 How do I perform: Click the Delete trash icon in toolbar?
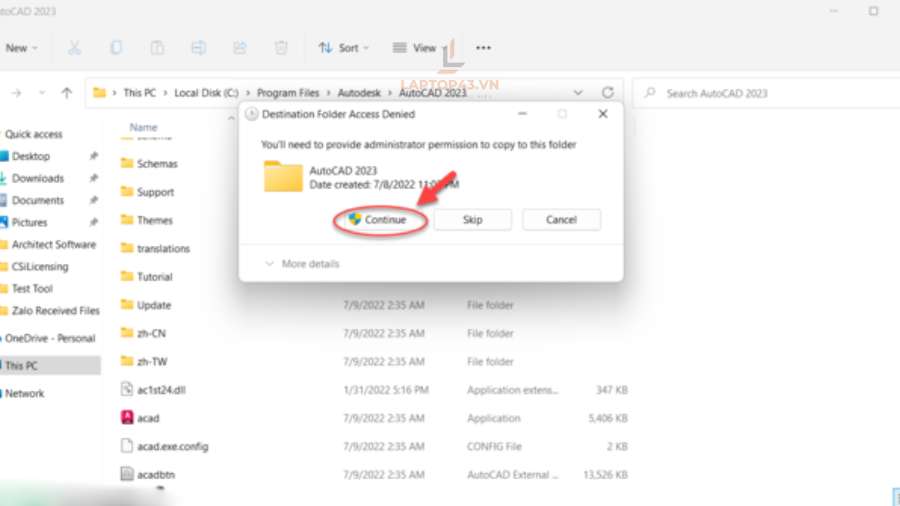point(281,48)
